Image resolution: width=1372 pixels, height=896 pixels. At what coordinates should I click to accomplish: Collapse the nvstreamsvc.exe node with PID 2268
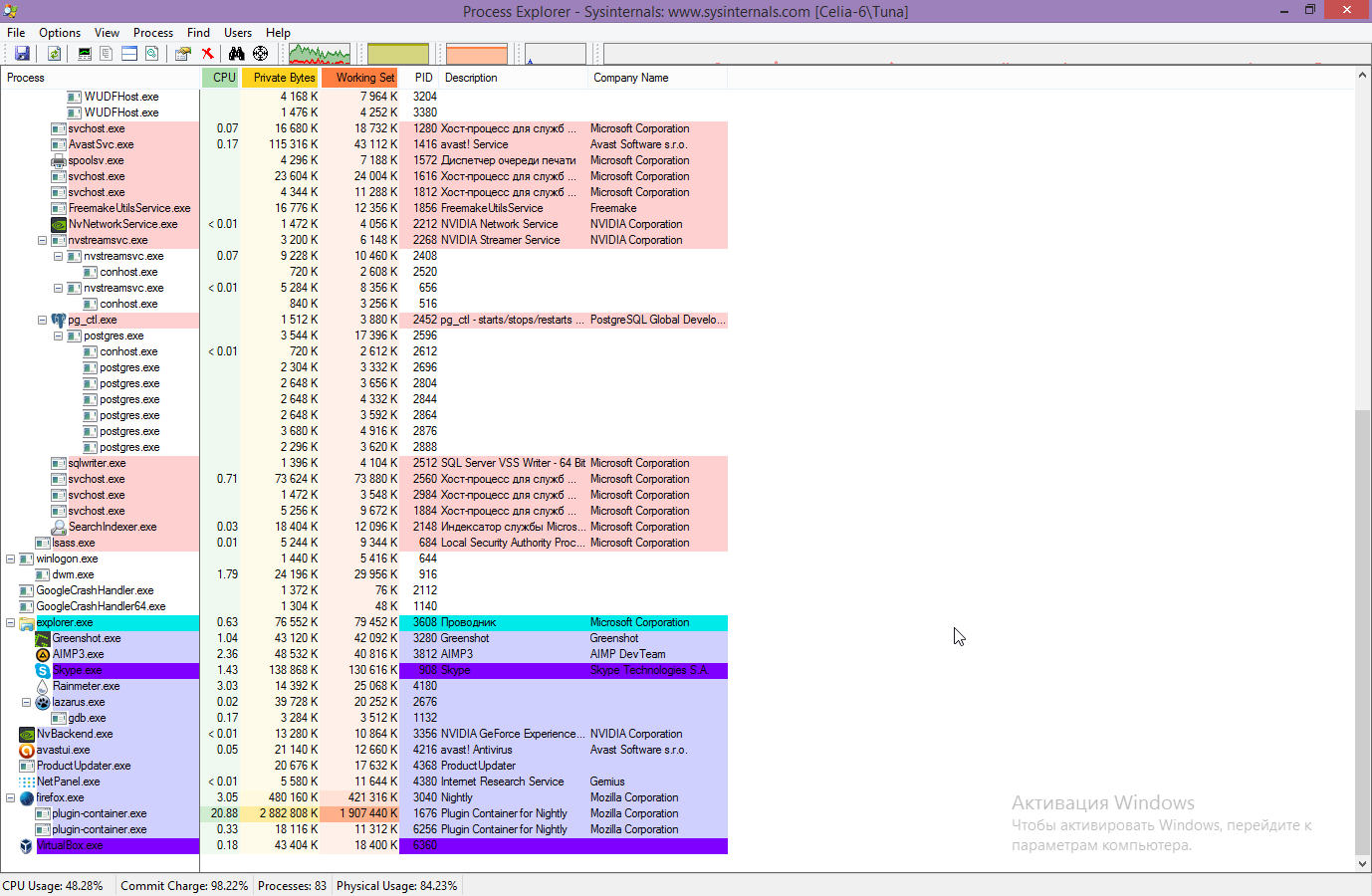(x=42, y=240)
